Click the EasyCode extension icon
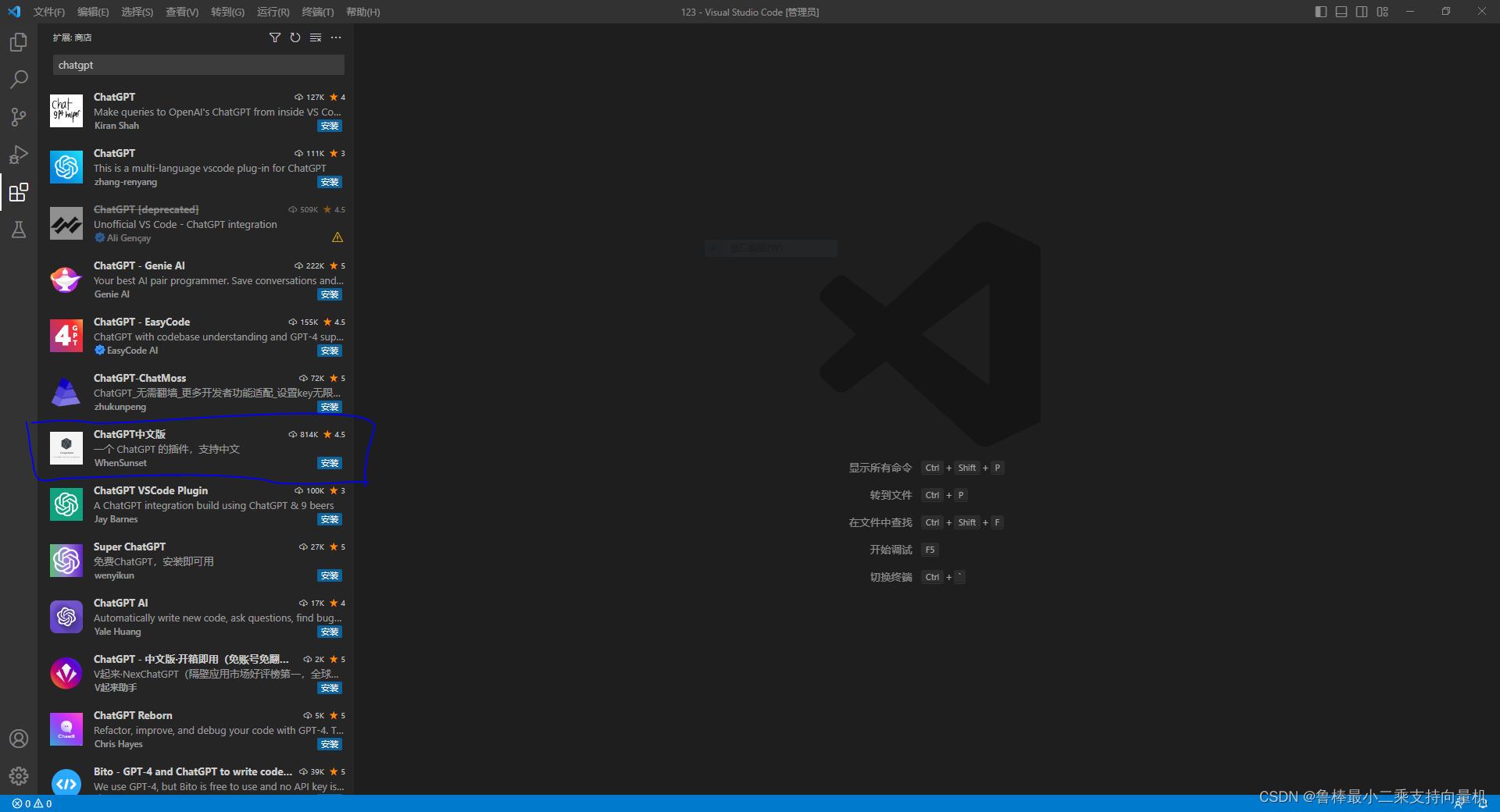 [66, 336]
